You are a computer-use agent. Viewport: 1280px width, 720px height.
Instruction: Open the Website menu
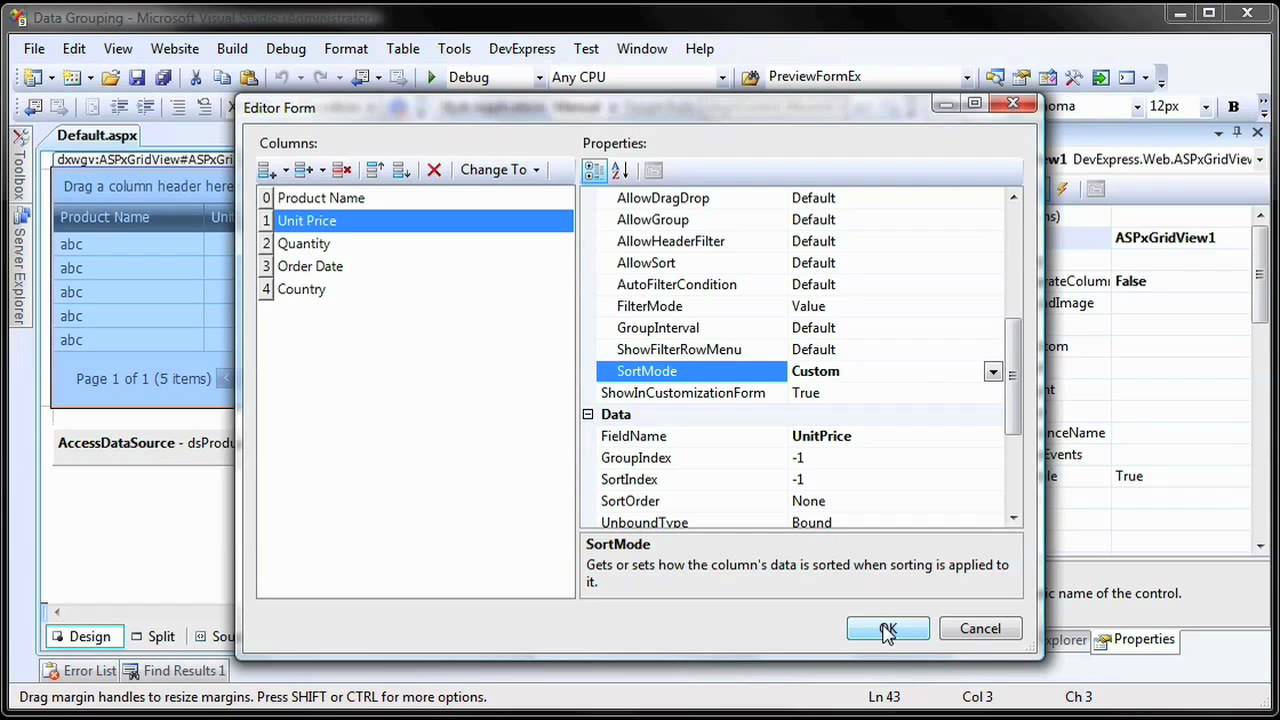point(174,48)
